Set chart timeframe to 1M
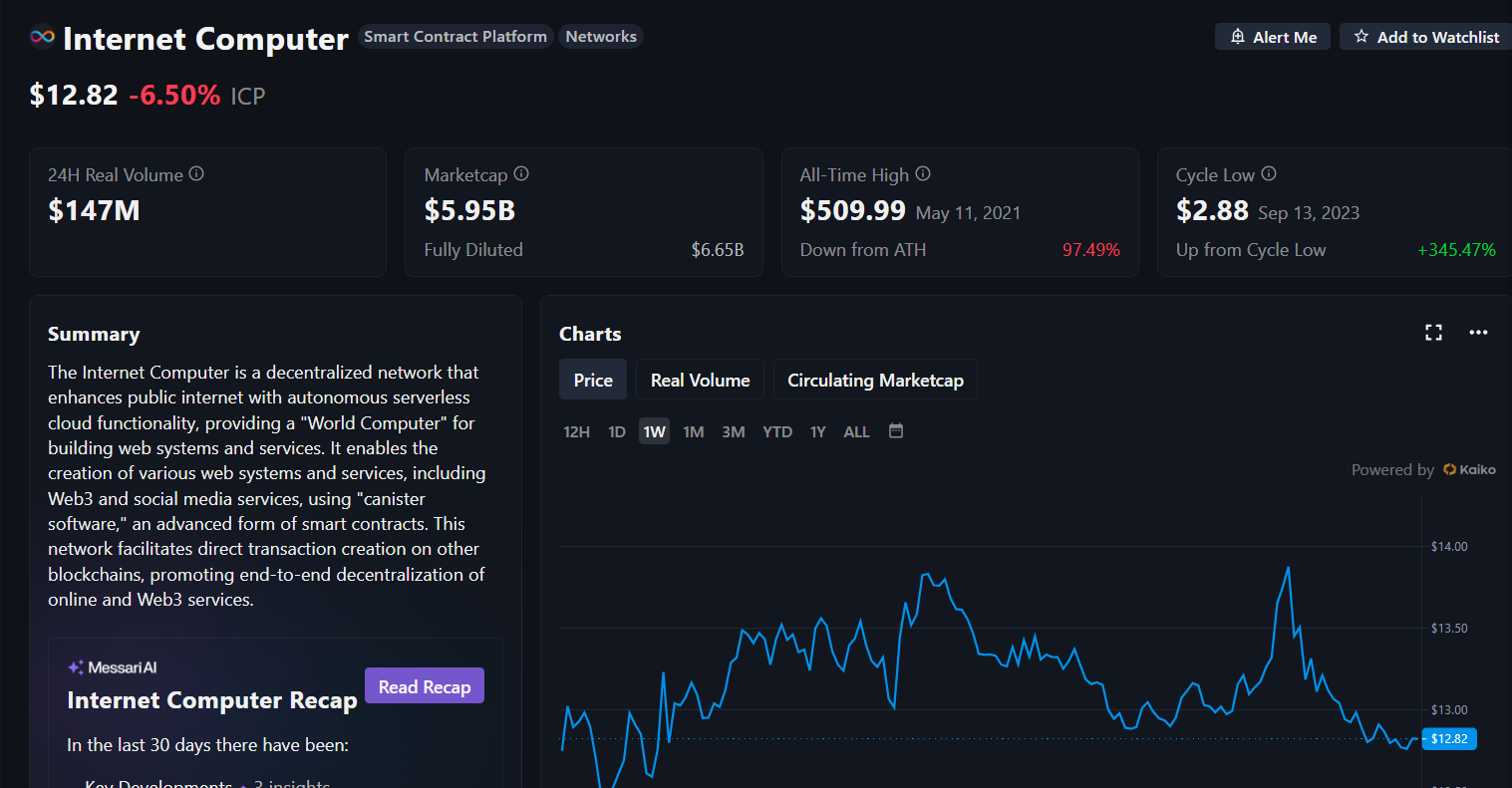The height and width of the screenshot is (788, 1512). 694,432
